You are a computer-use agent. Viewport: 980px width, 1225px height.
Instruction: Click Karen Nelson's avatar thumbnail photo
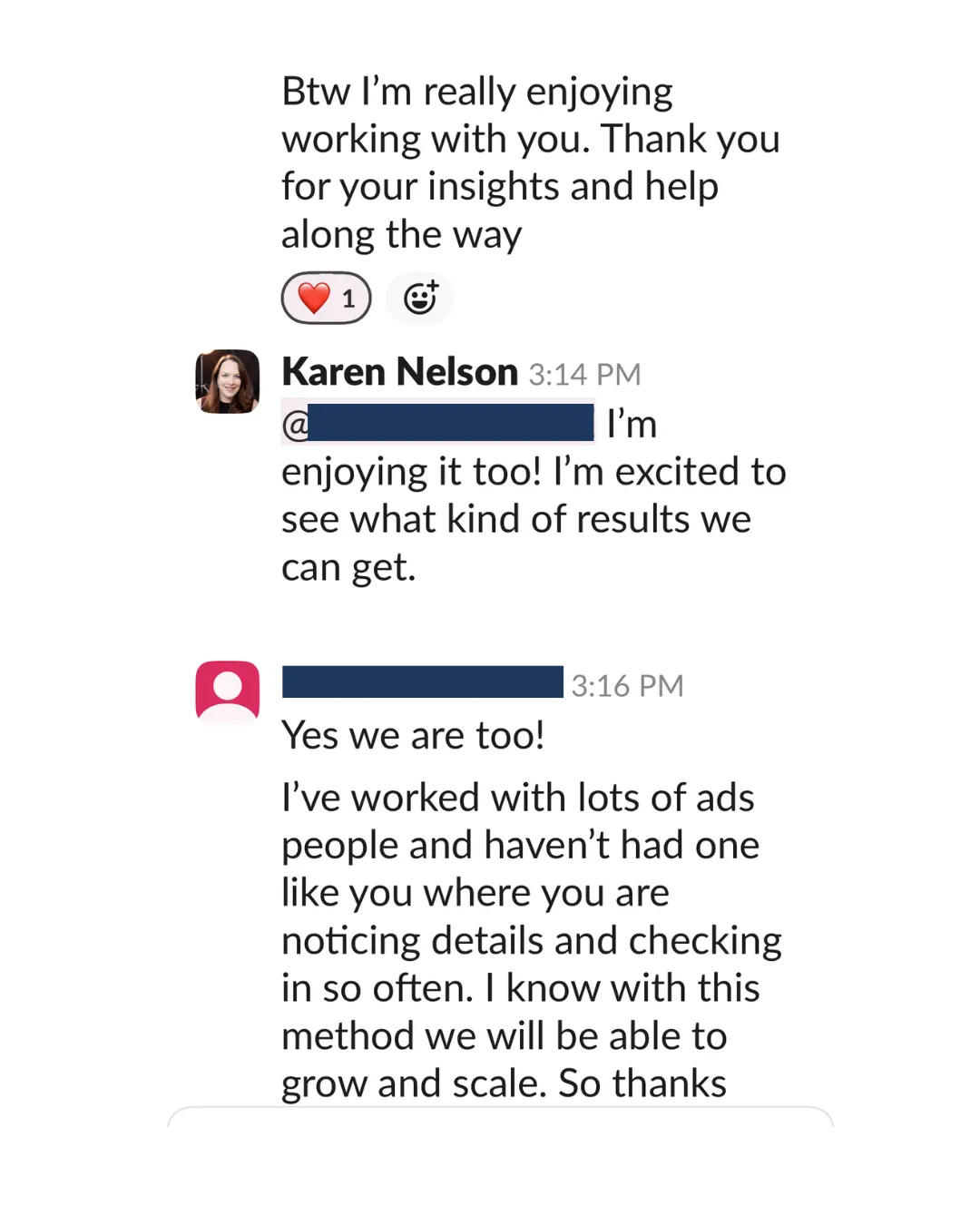coord(227,382)
